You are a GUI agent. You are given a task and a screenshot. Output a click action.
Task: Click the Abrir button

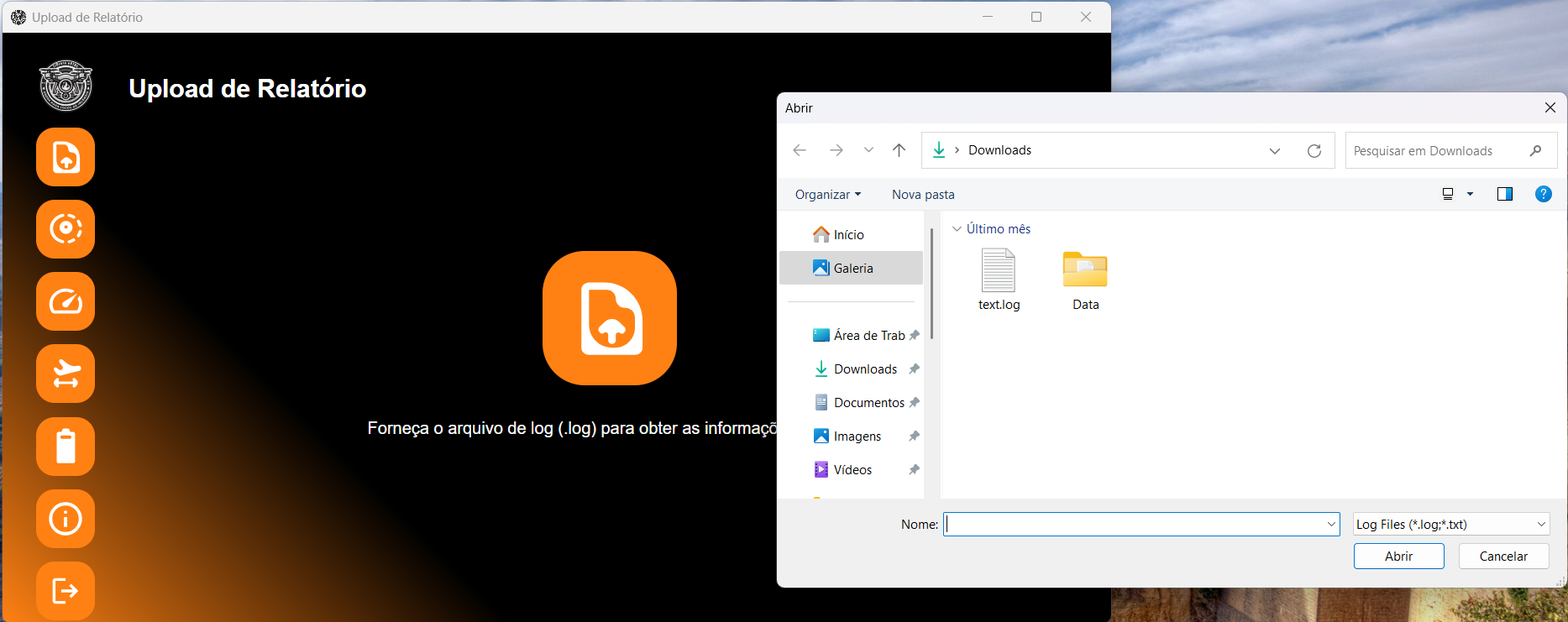coord(1398,557)
